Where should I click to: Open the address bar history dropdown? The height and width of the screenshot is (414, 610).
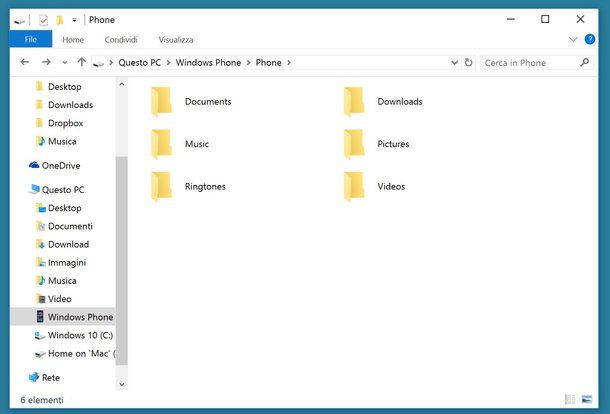(454, 63)
